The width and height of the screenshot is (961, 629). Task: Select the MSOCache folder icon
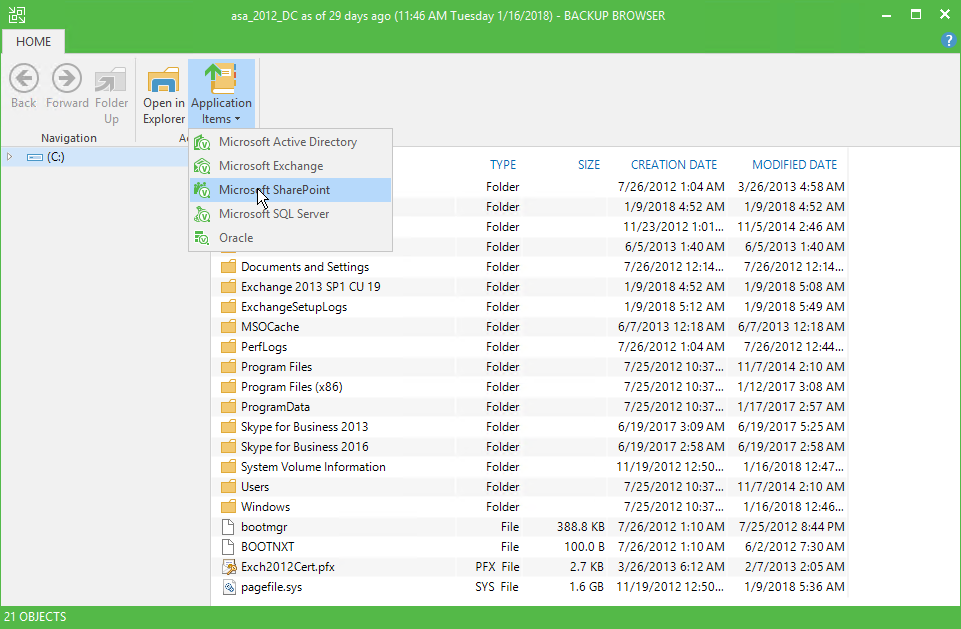point(228,327)
